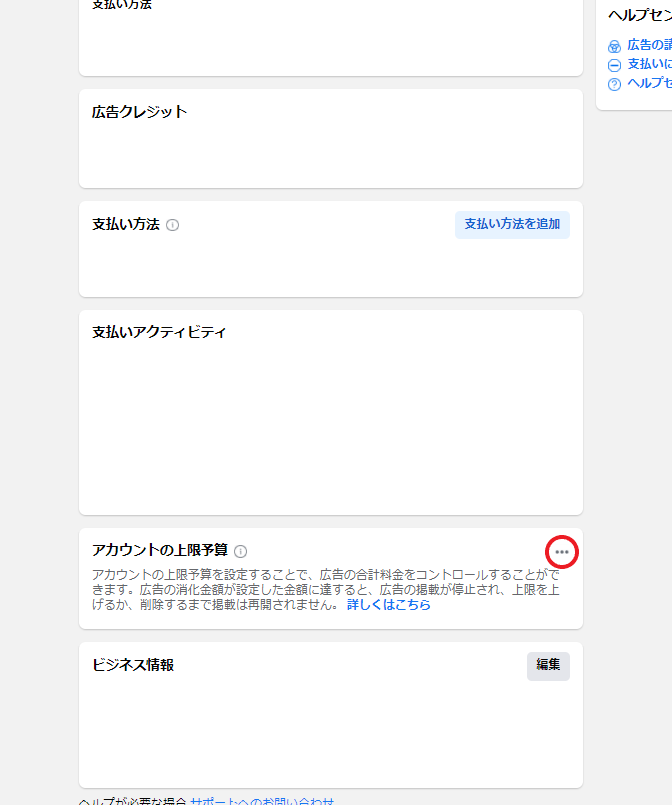Click the minus-circle icon beside the 支払いに link
This screenshot has height=805, width=672.
(x=614, y=65)
